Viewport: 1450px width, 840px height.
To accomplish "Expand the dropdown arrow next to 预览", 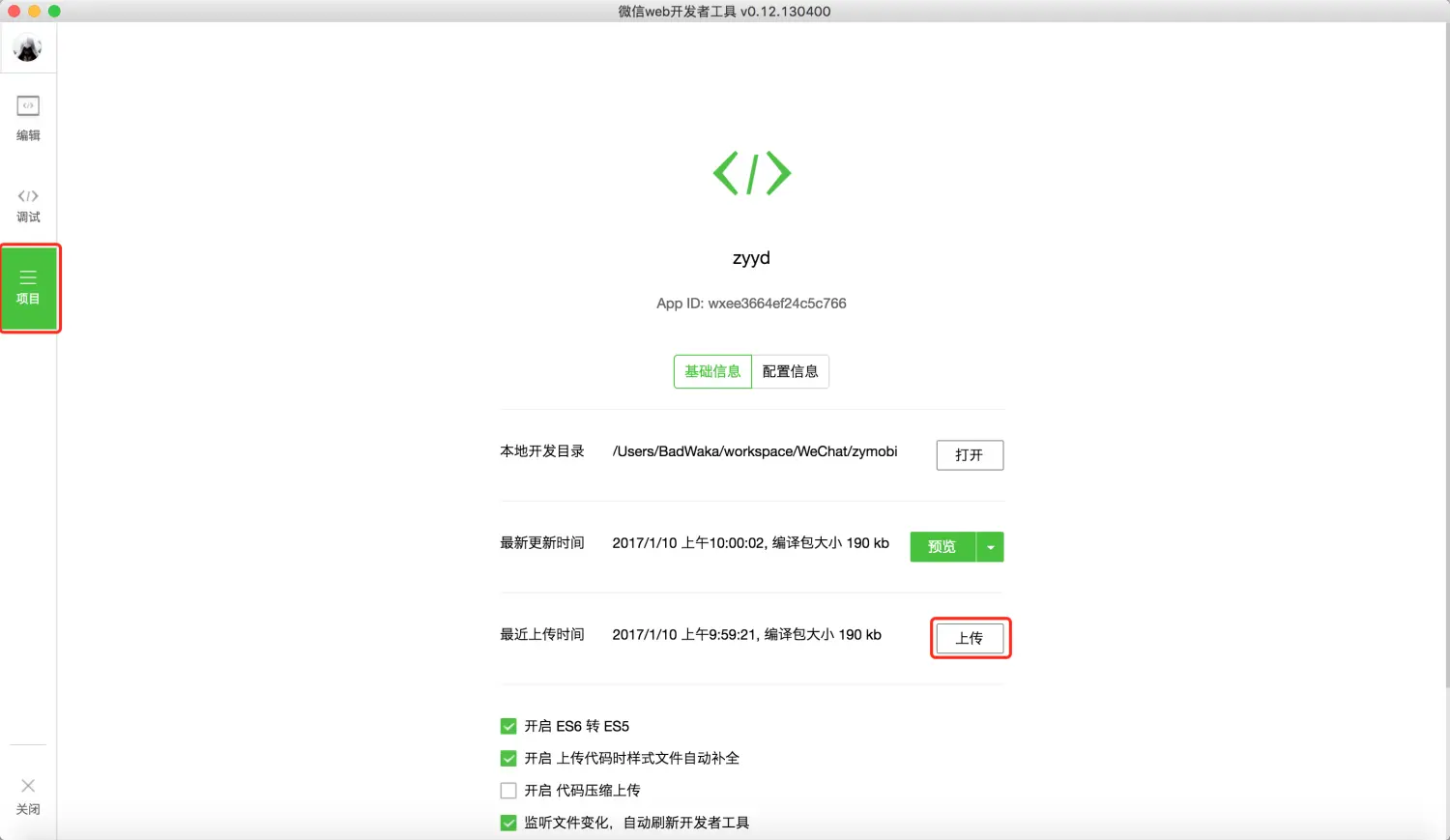I will (x=991, y=547).
